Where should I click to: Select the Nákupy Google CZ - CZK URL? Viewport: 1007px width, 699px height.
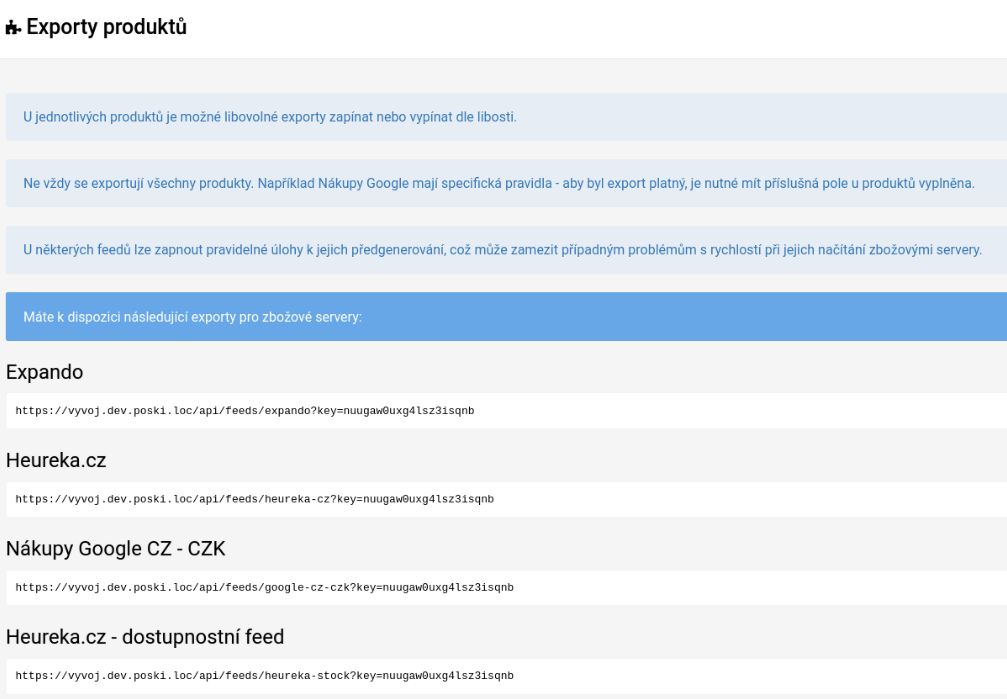tap(507, 587)
